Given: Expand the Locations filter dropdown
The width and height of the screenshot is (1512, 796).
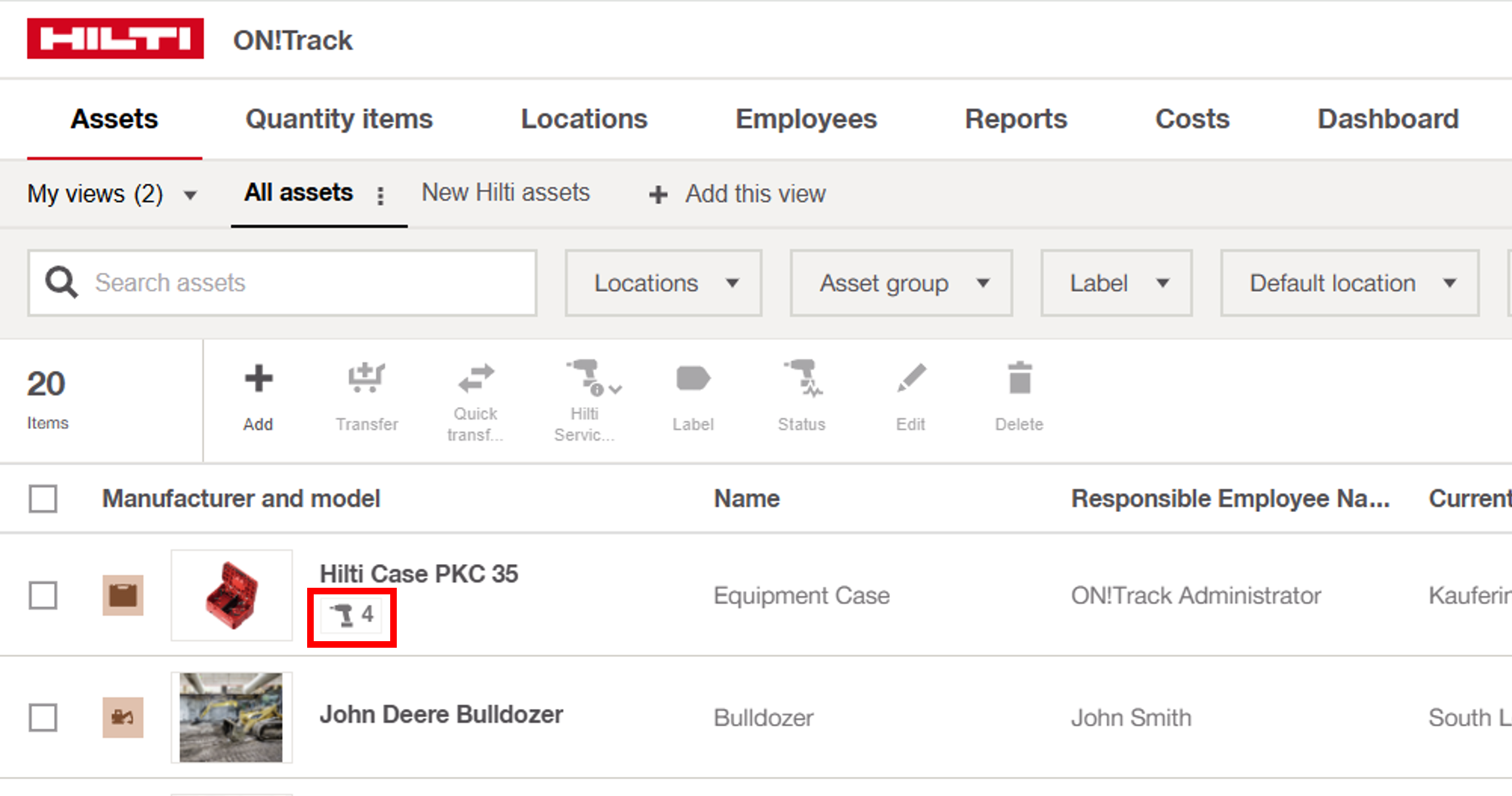Looking at the screenshot, I should tap(663, 283).
